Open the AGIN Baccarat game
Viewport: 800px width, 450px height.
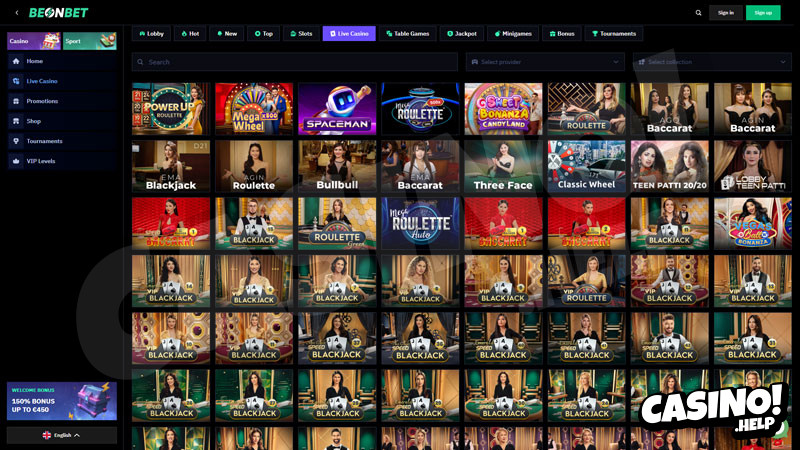[753, 109]
